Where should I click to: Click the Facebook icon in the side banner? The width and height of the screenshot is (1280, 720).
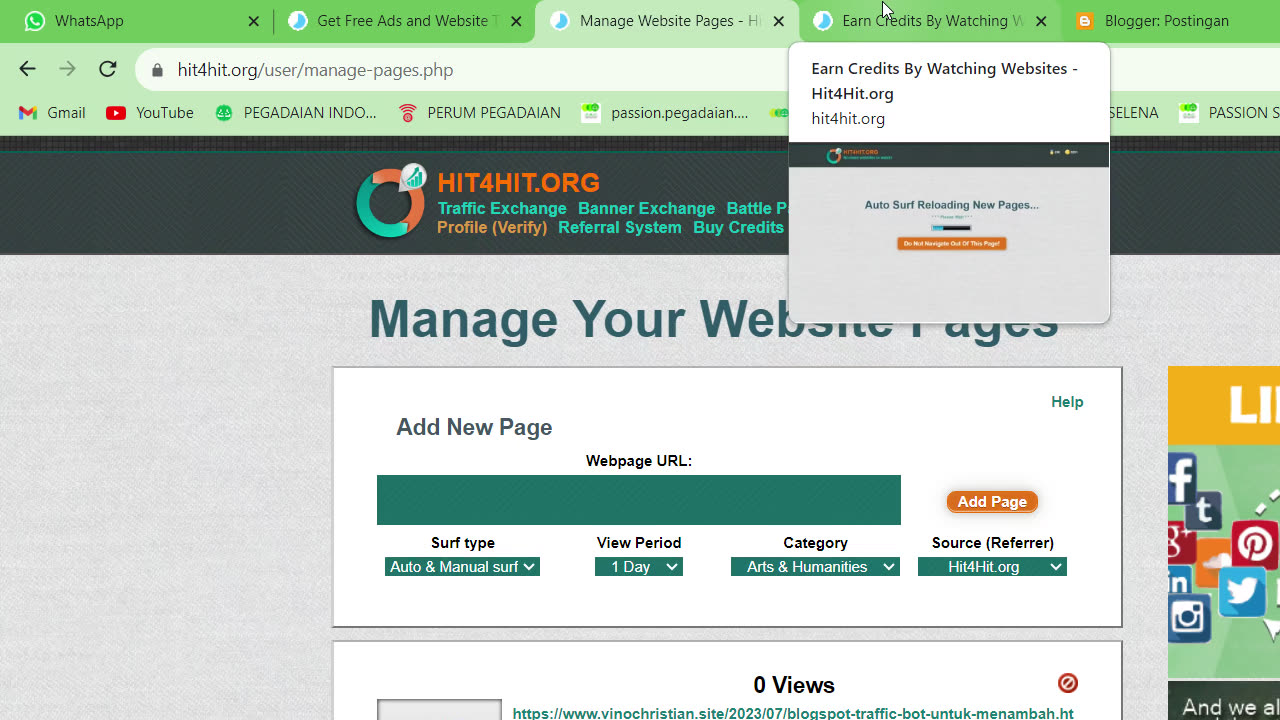click(1182, 479)
